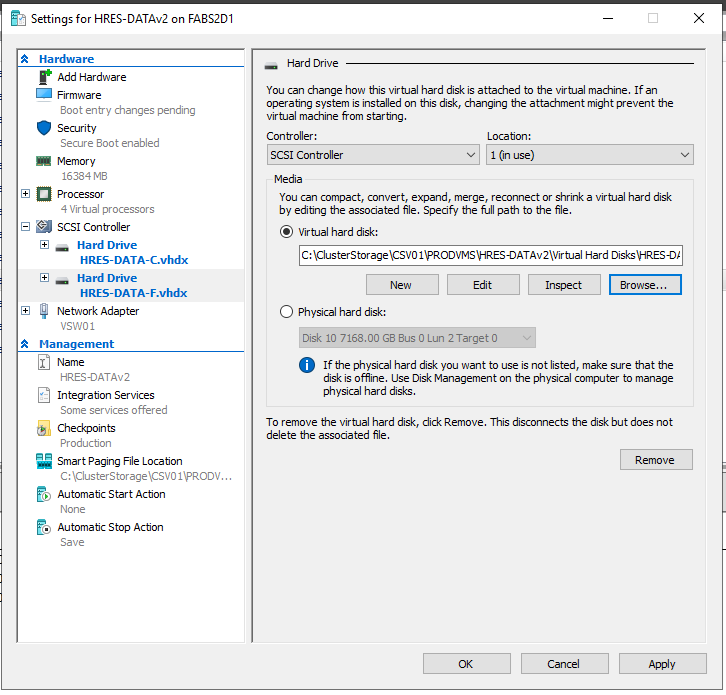Click the virtual hard disk path field
The width and height of the screenshot is (726, 695).
(x=489, y=256)
